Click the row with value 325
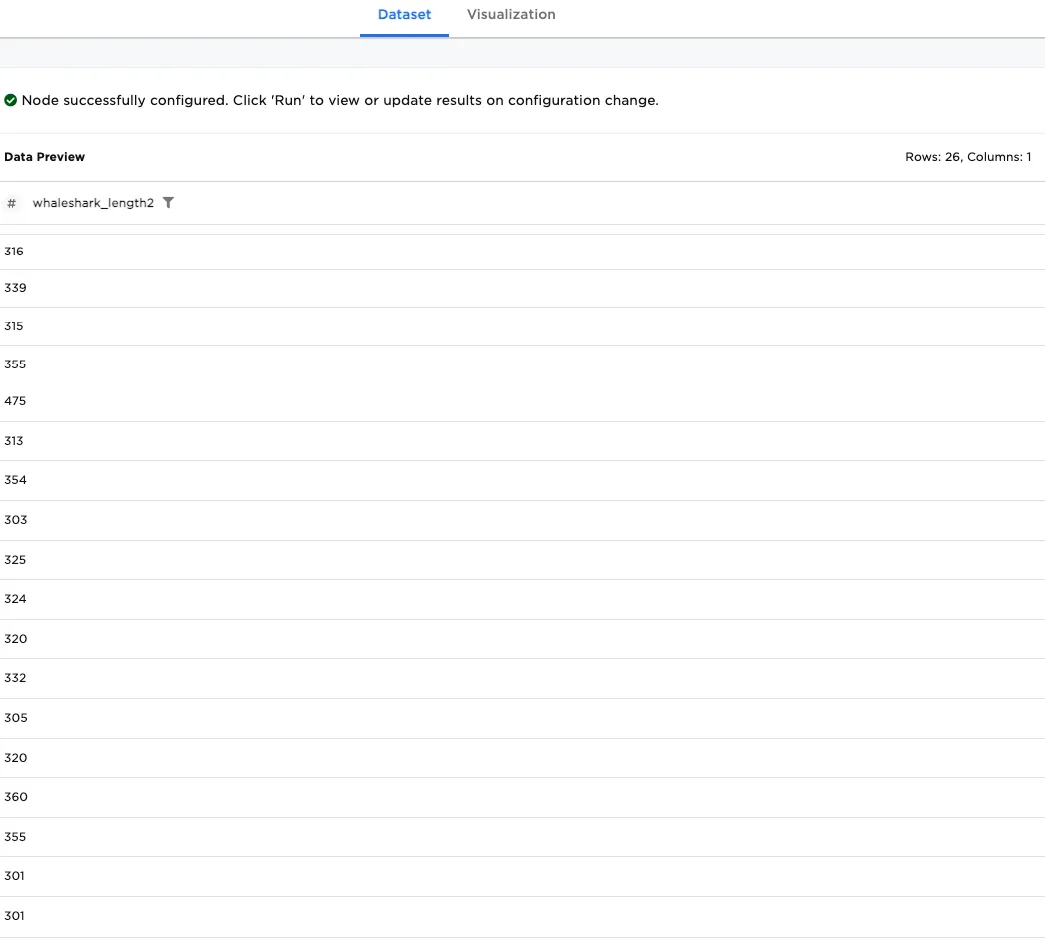Viewport: 1045px width, 942px height. [x=15, y=560]
